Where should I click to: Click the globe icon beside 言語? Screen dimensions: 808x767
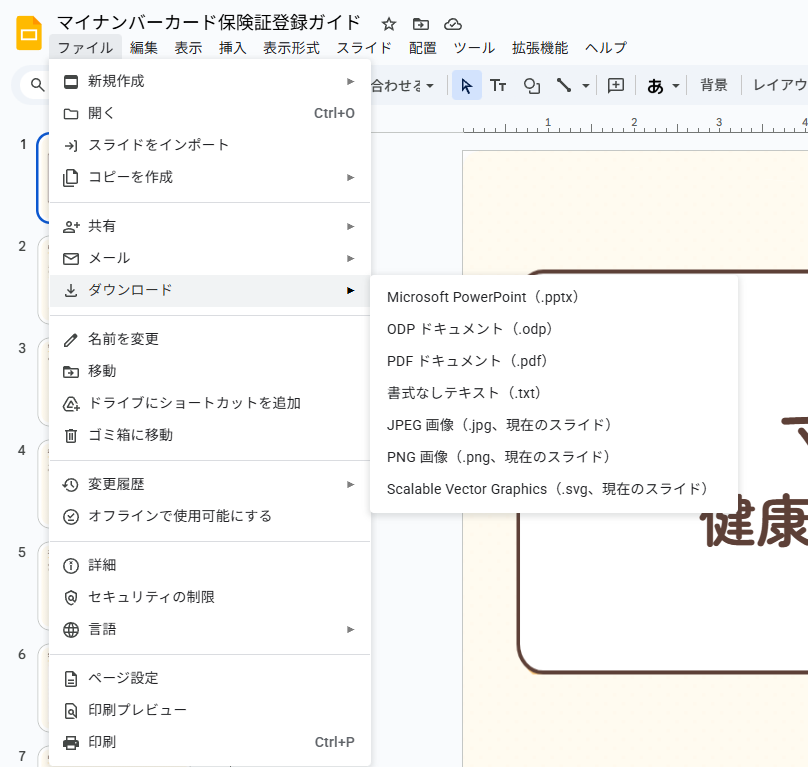tap(71, 630)
